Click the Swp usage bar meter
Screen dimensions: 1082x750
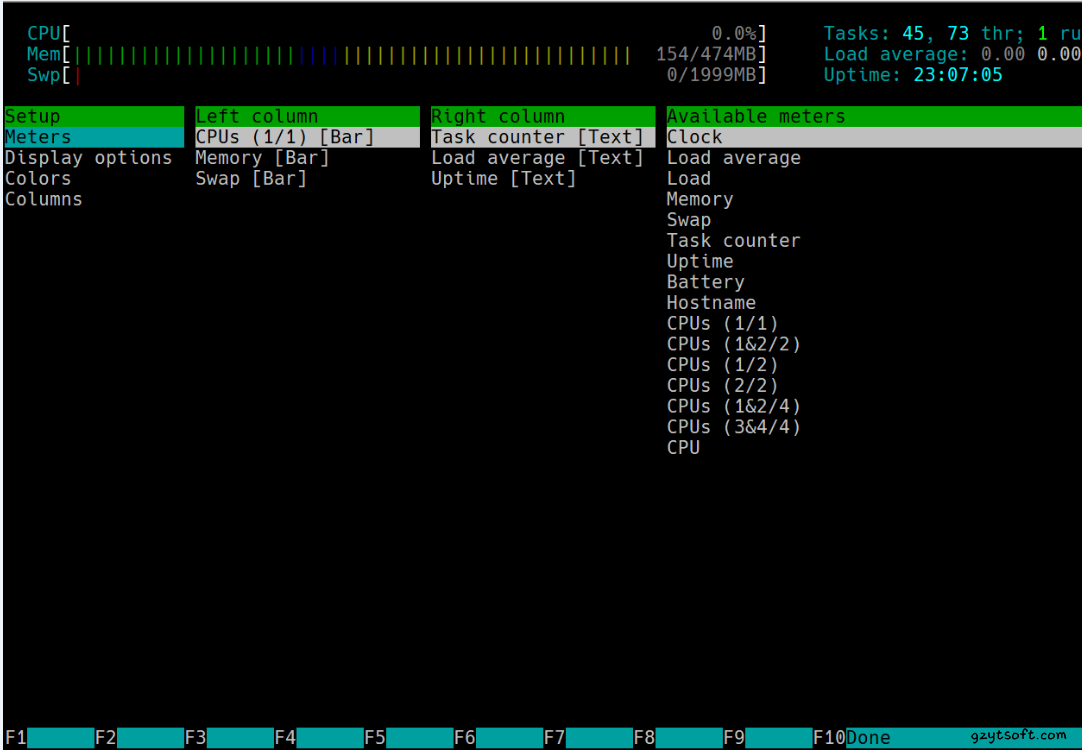click(397, 75)
